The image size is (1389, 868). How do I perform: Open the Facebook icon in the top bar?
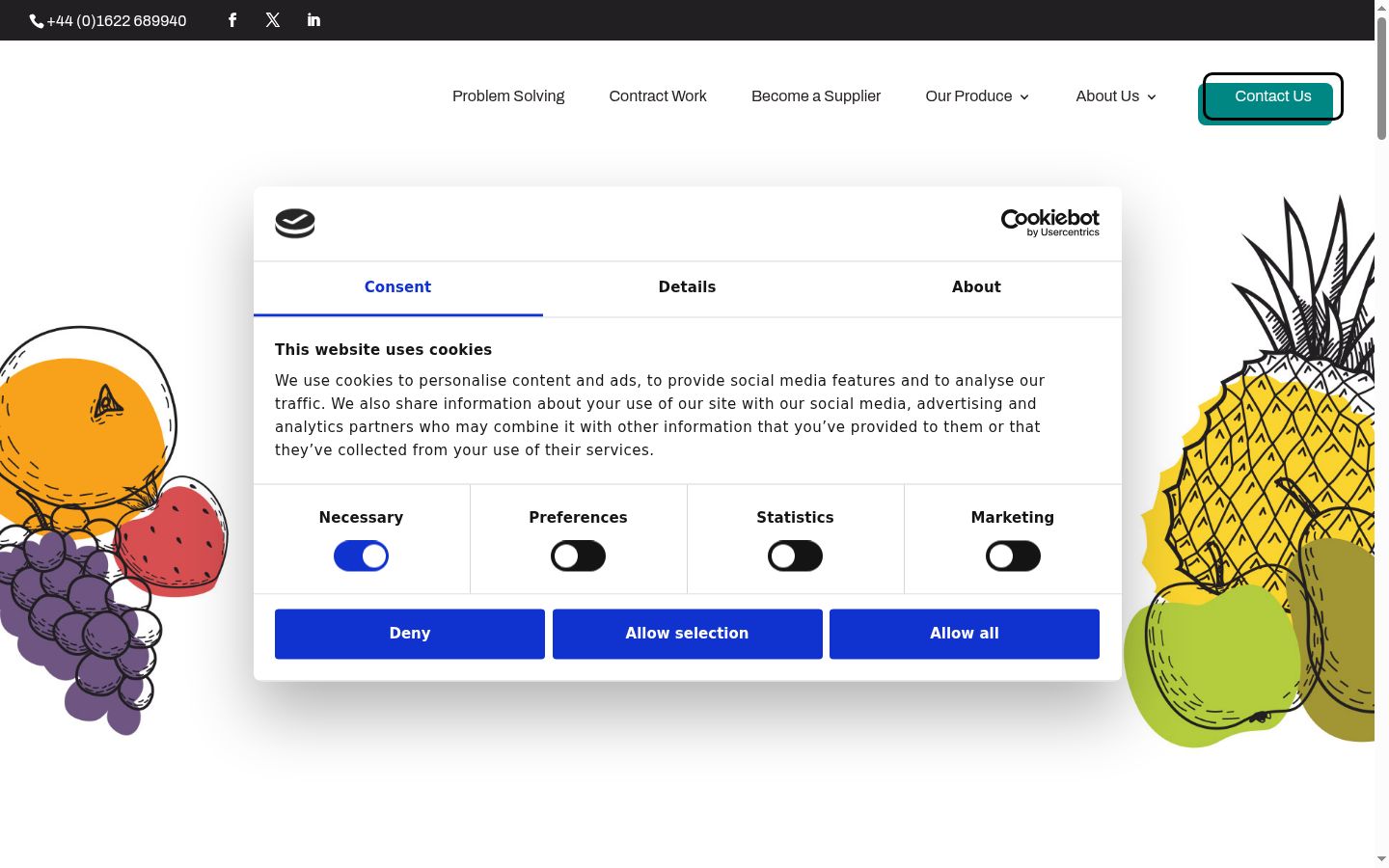[x=232, y=20]
